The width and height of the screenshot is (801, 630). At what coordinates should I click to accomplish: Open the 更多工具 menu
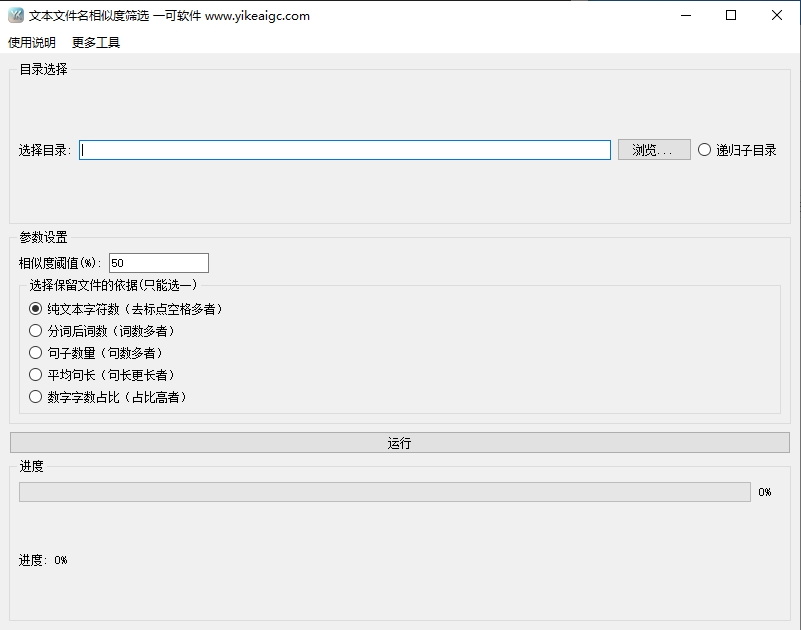point(96,43)
